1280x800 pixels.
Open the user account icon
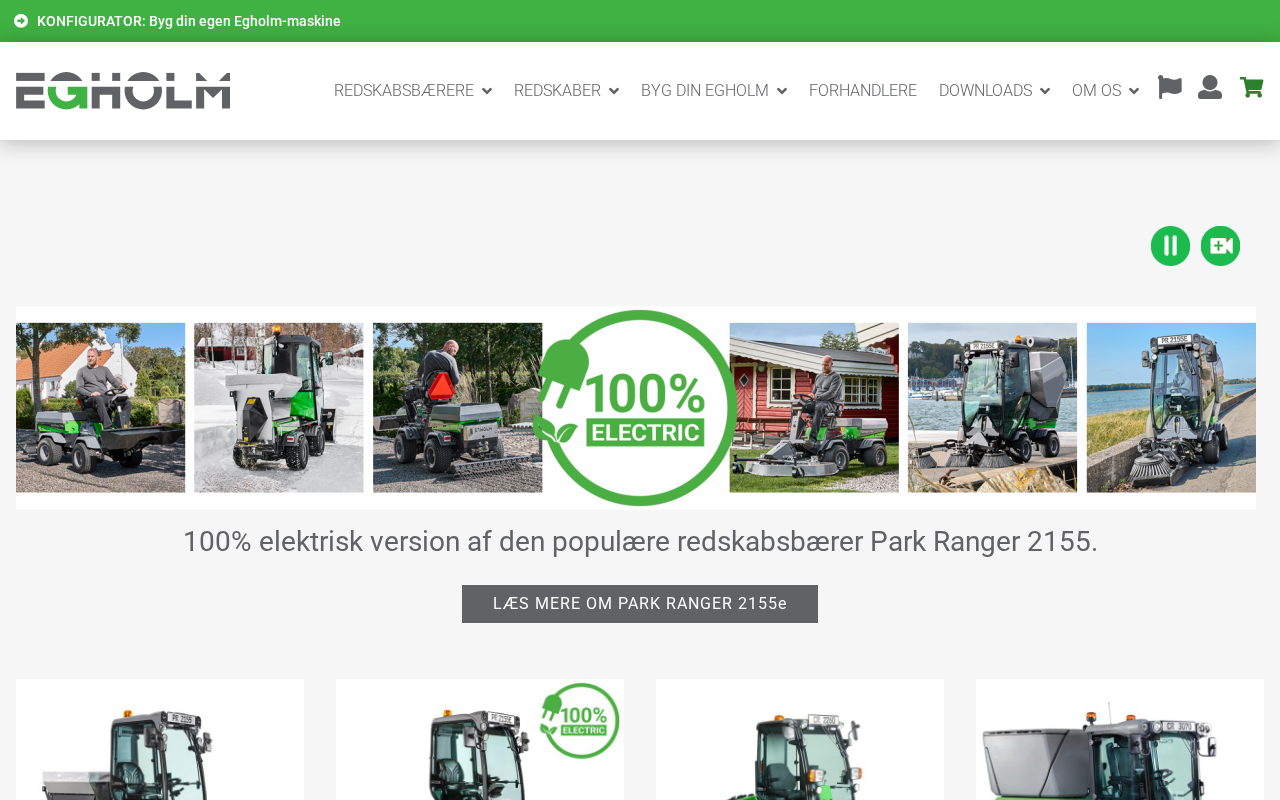(x=1210, y=88)
